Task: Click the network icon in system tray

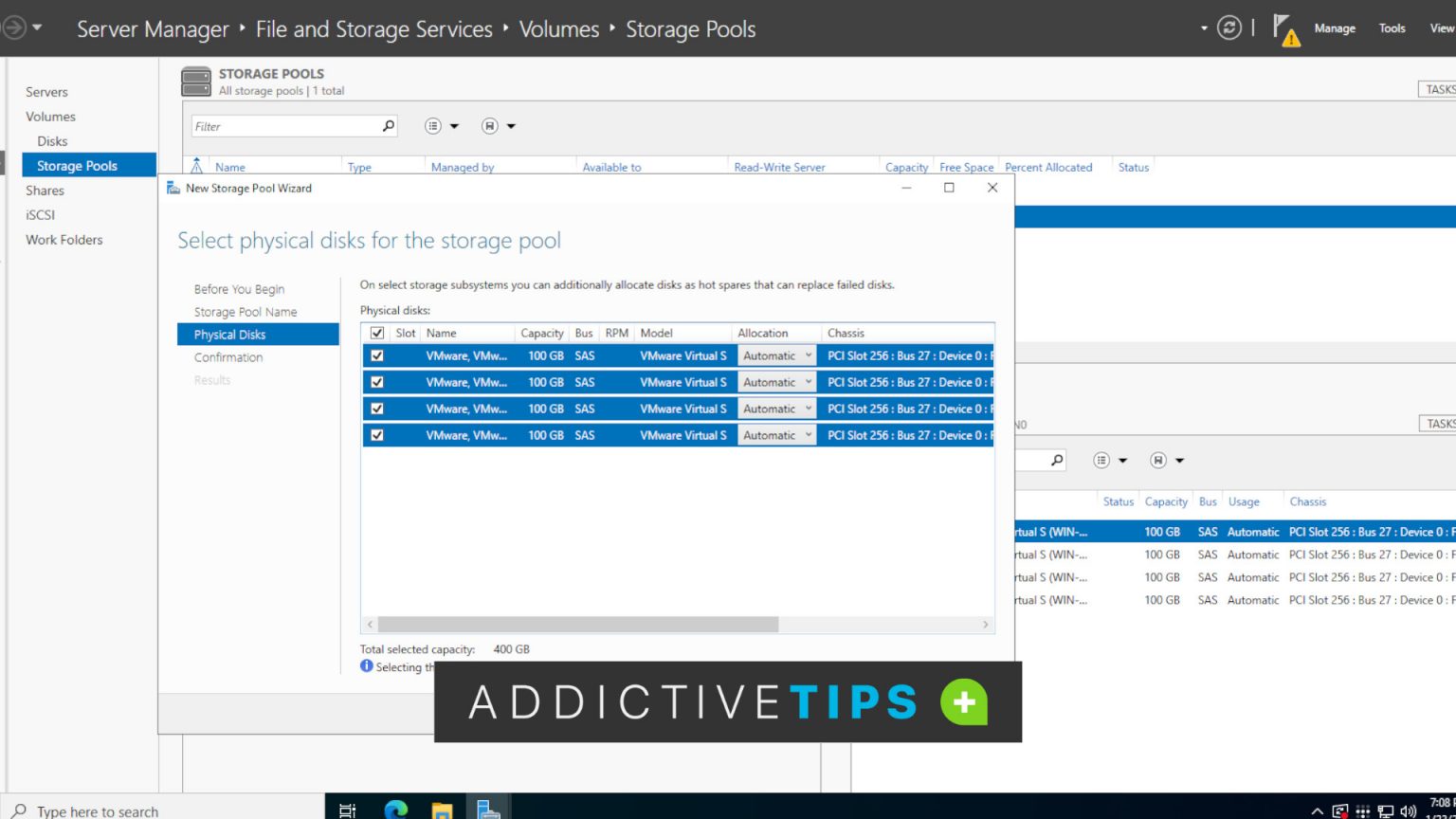Action: [1384, 811]
